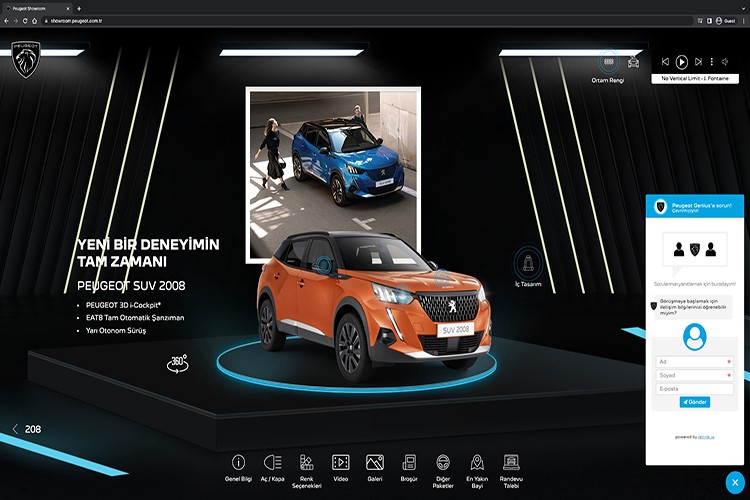750x500 pixels.
Task: Click the browser home button
Action: point(34,21)
